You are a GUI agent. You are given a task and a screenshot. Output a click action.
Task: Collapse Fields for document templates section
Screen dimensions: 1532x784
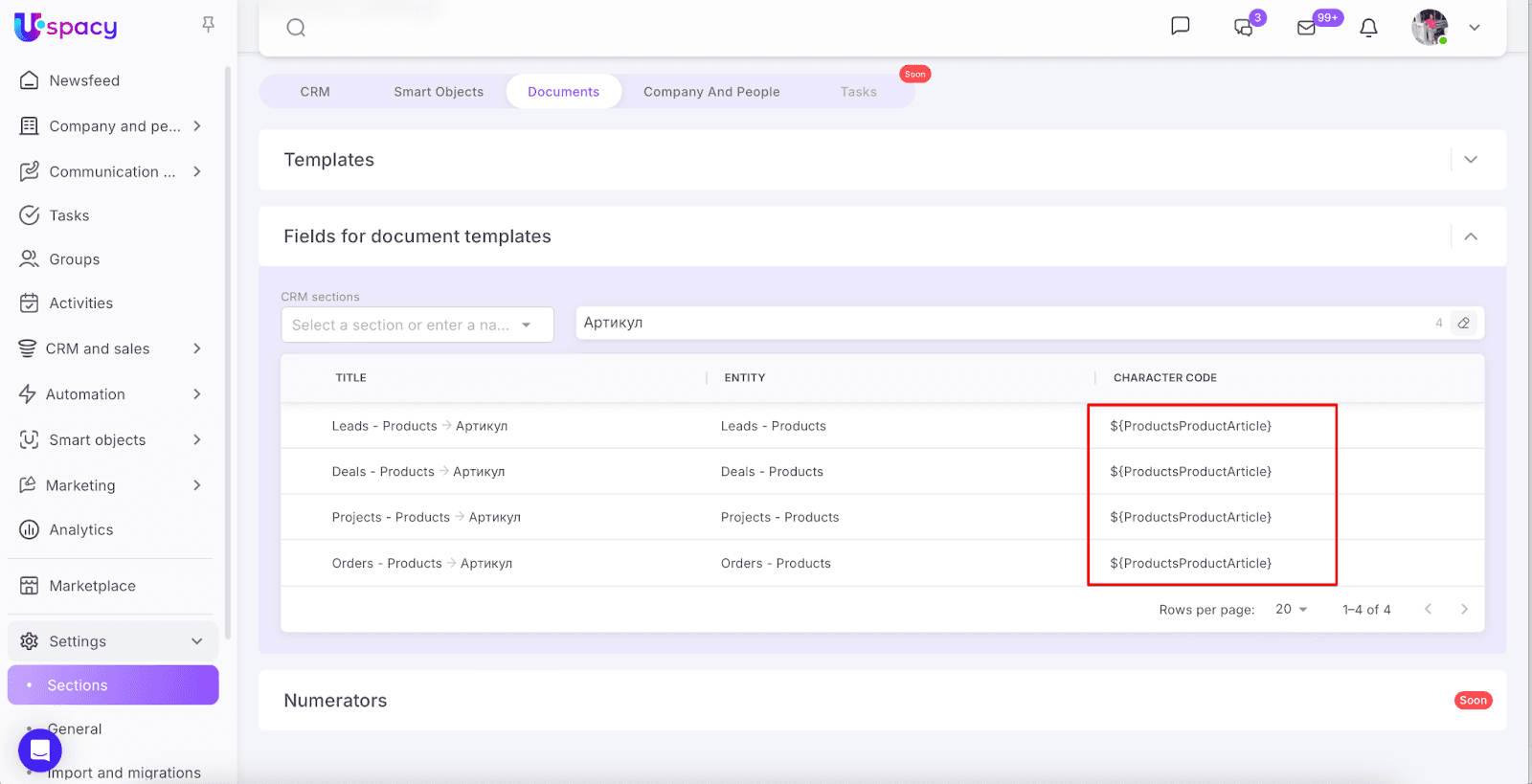coord(1471,236)
